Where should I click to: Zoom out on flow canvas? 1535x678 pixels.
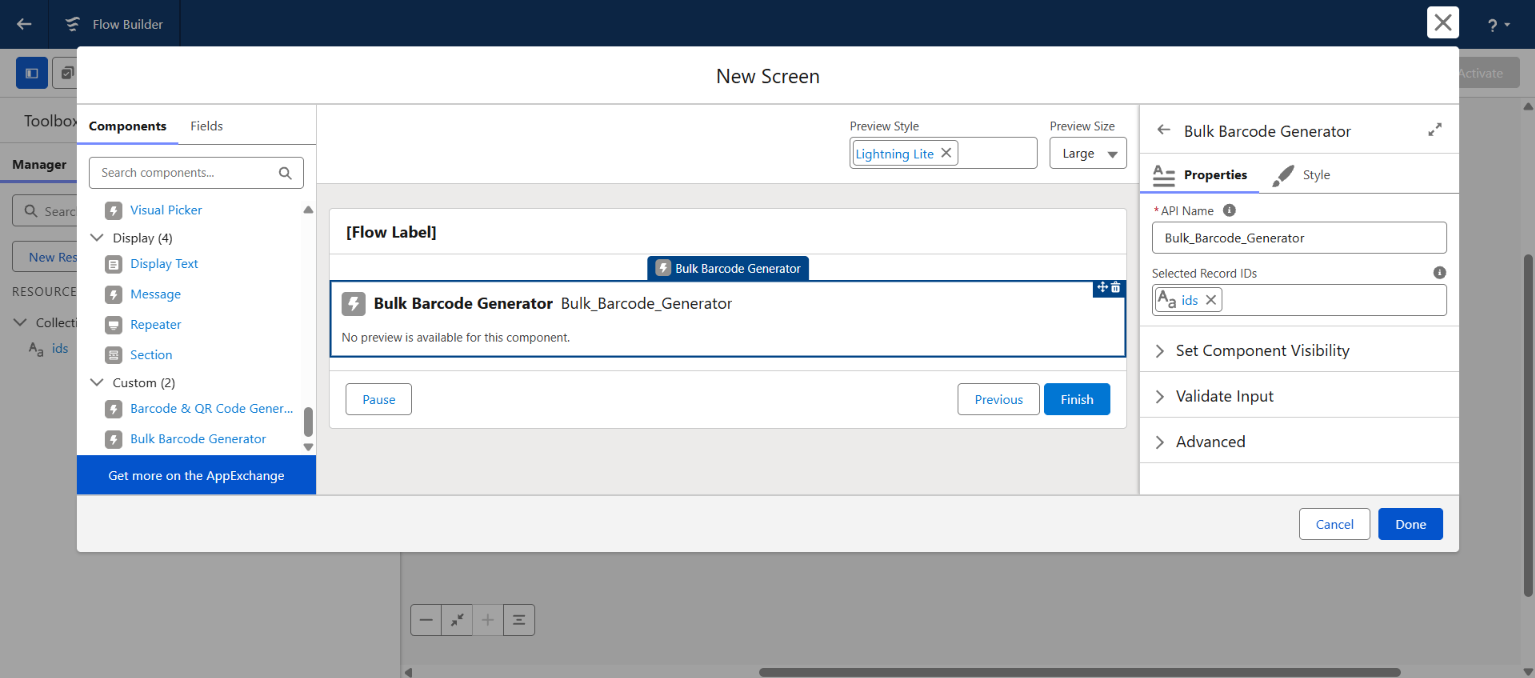click(x=426, y=620)
